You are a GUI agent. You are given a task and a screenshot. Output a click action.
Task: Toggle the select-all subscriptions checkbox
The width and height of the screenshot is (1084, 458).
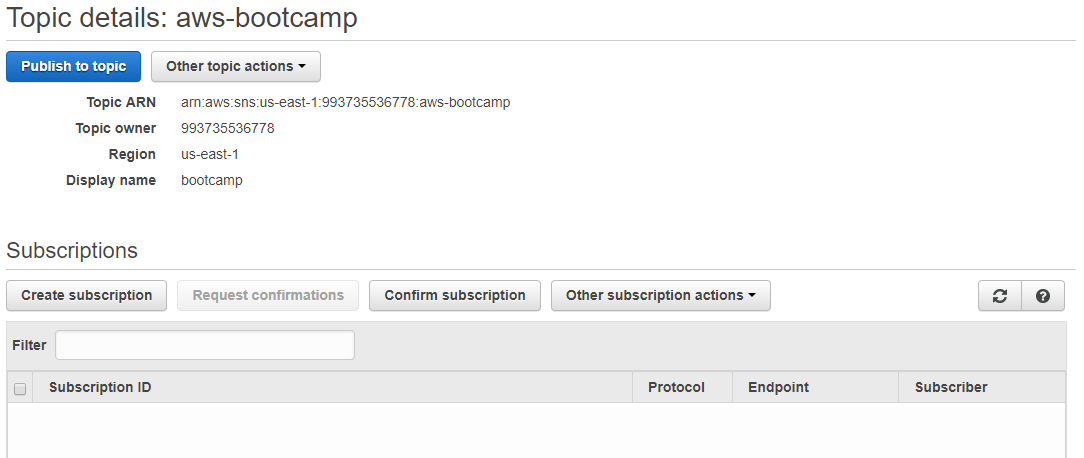pyautogui.click(x=20, y=388)
